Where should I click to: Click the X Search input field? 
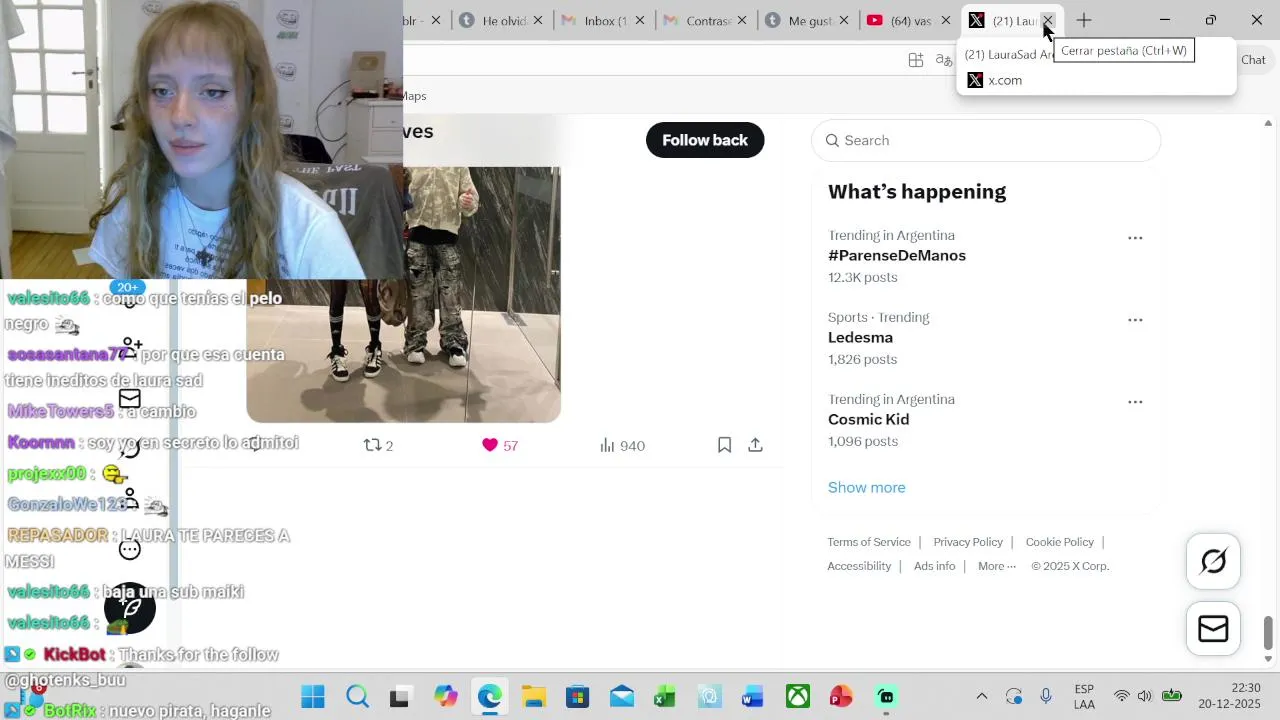[x=986, y=140]
